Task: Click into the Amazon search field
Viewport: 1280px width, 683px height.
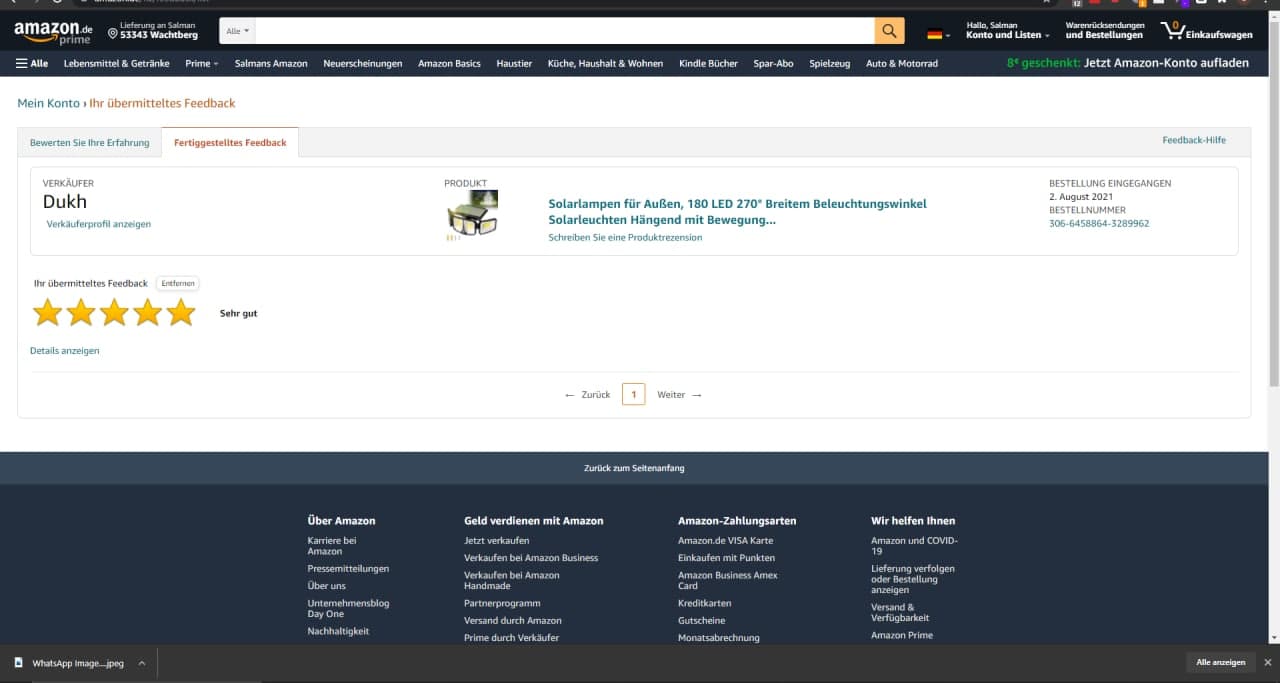Action: [x=565, y=31]
